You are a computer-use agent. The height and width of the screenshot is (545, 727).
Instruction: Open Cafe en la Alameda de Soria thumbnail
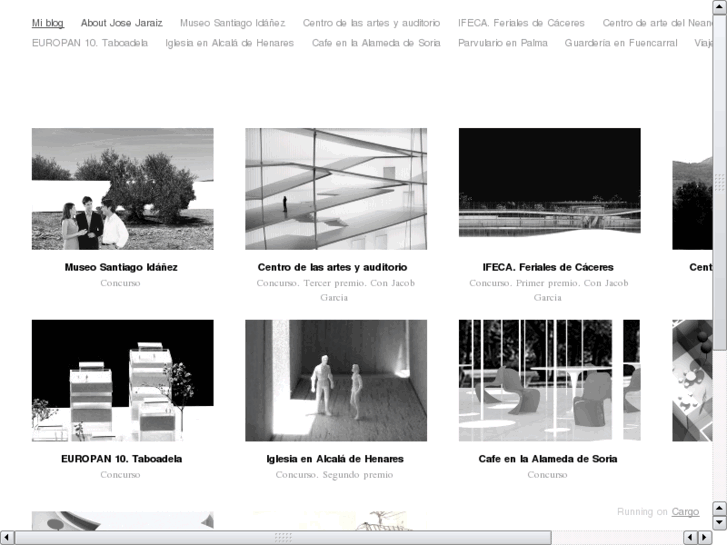click(x=549, y=380)
